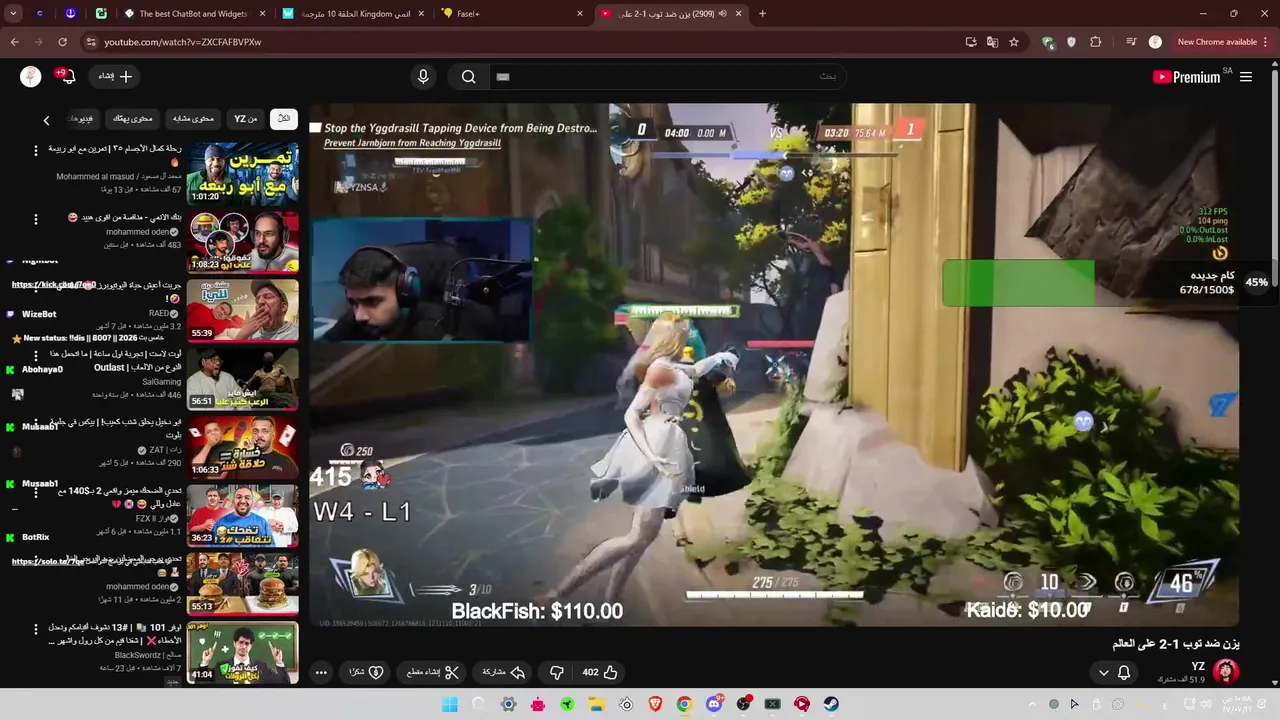
Task: Switch to the Fasel+ tab
Action: (512, 14)
